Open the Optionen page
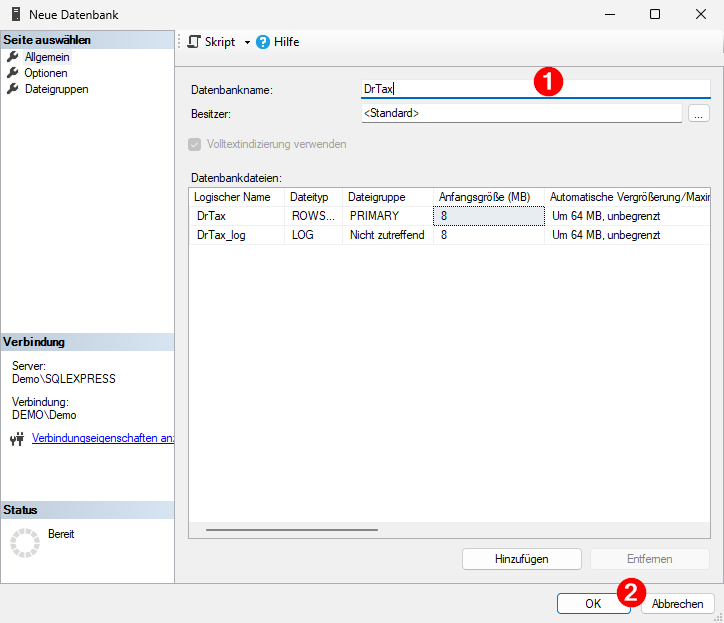This screenshot has height=623, width=724. (46, 73)
